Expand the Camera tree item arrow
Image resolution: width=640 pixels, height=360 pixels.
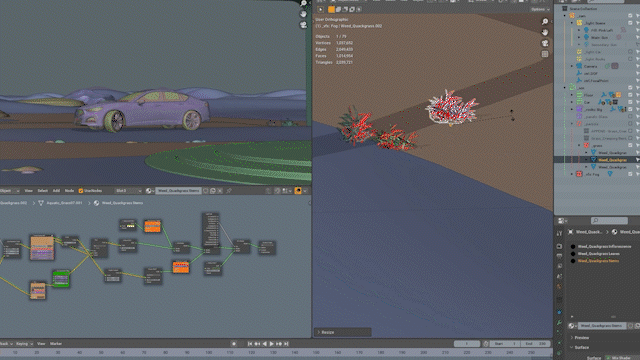[x=572, y=66]
